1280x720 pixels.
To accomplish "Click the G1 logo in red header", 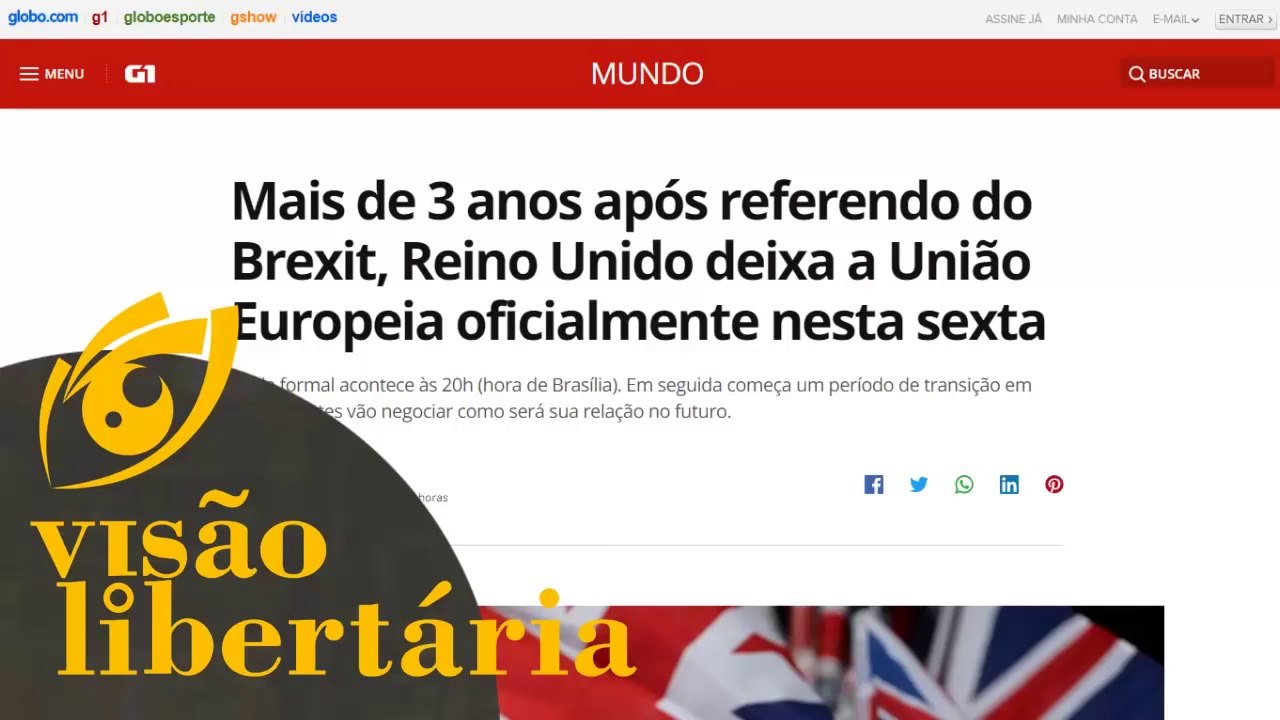I will [140, 74].
